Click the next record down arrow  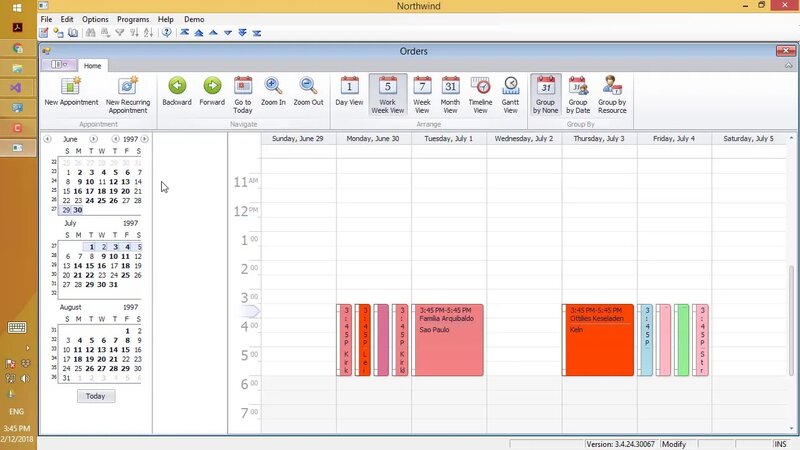pos(228,33)
